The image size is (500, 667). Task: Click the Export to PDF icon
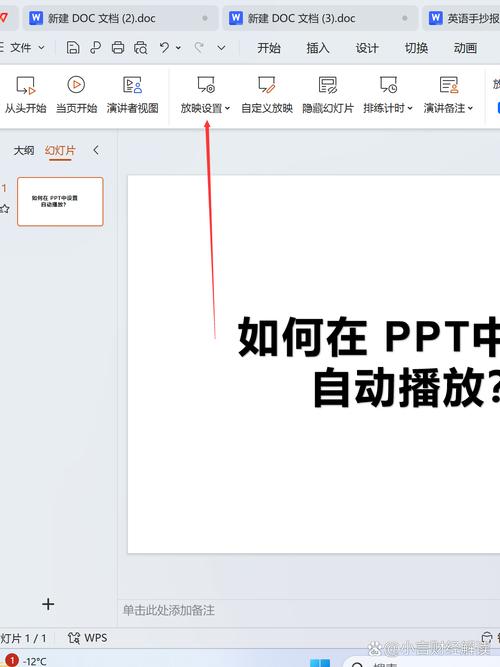pyautogui.click(x=95, y=48)
